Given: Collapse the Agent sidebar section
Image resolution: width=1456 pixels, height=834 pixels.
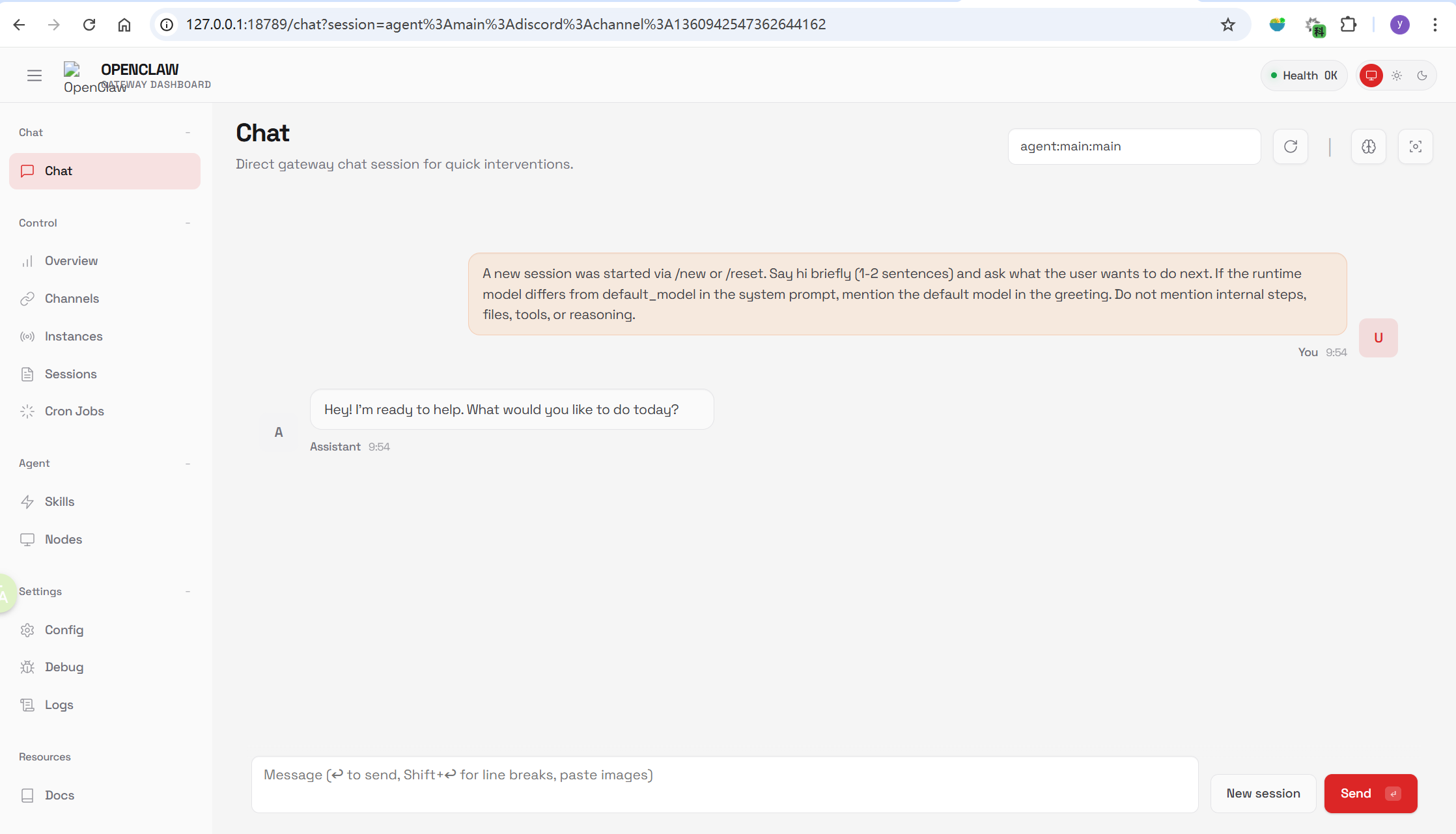Looking at the screenshot, I should tap(188, 463).
